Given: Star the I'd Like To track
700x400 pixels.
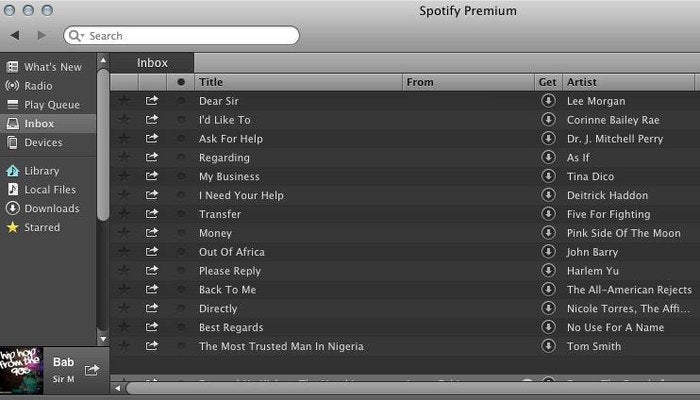Looking at the screenshot, I should (124, 120).
